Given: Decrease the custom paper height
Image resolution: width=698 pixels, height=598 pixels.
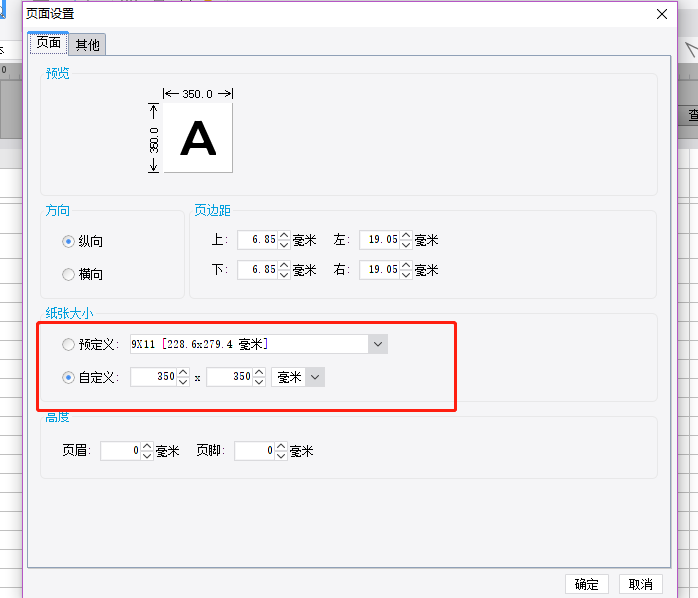Looking at the screenshot, I should 260,382.
